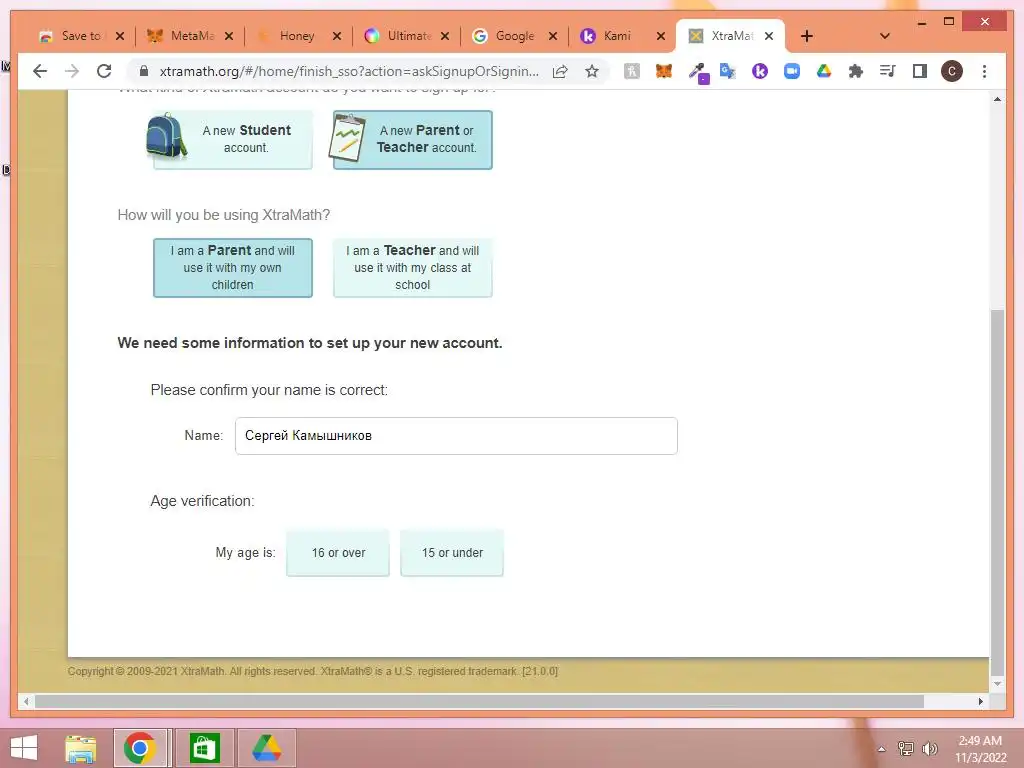Close the XtraMath tab
Viewport: 1024px width, 768px height.
769,36
